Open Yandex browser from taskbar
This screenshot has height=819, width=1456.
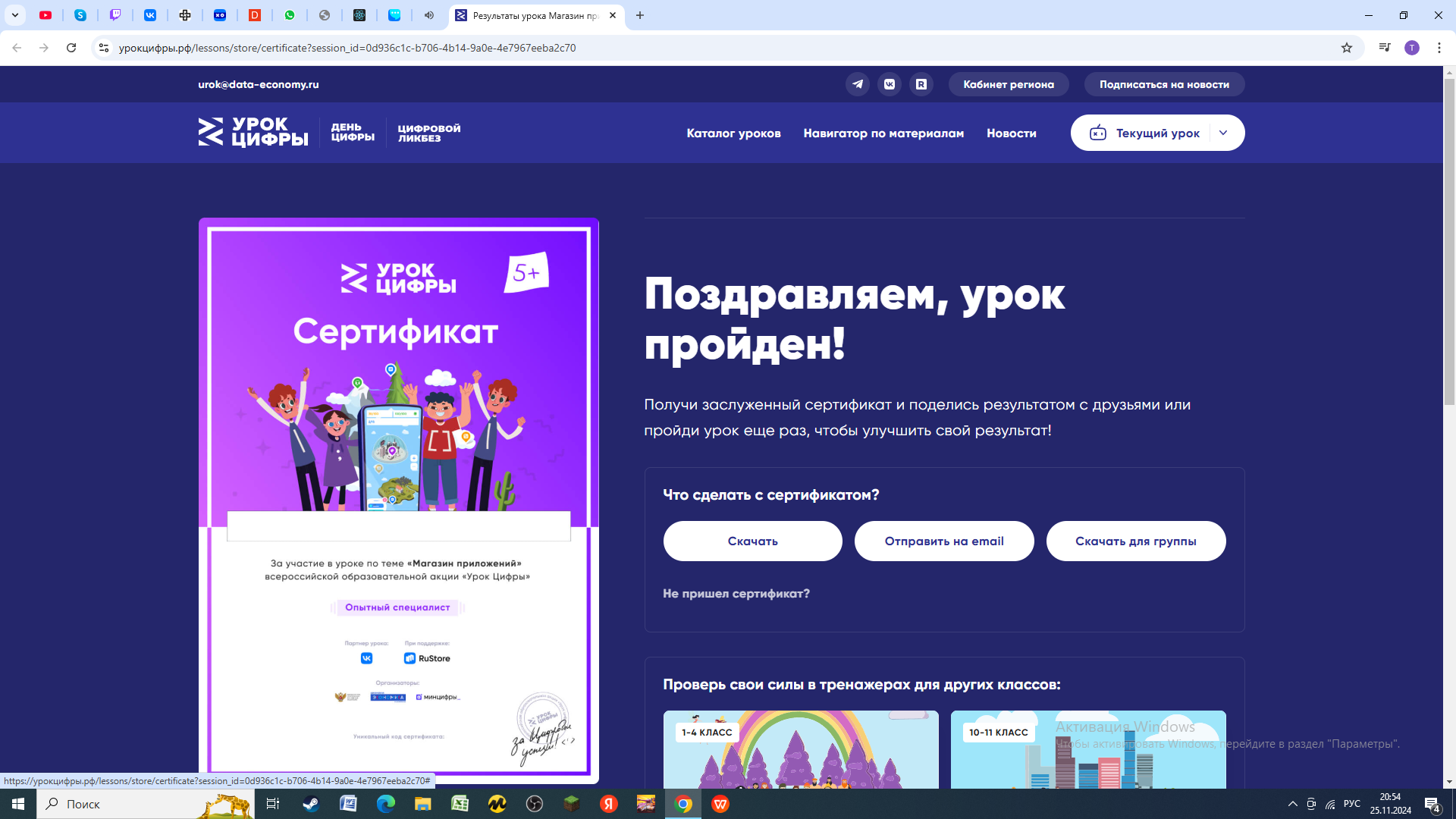click(x=609, y=804)
